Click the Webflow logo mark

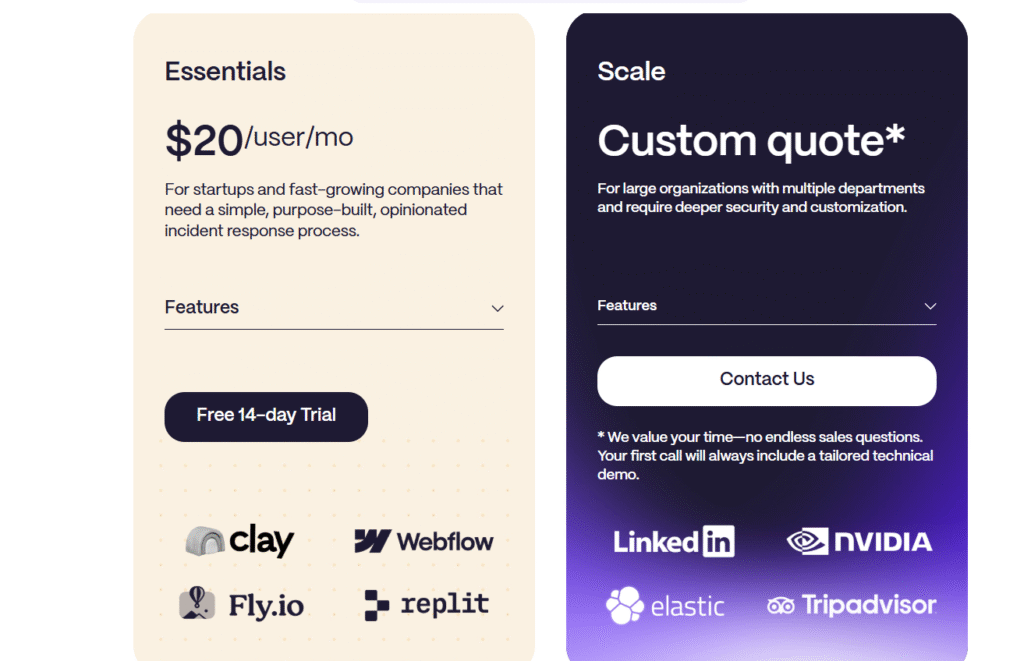tap(372, 541)
